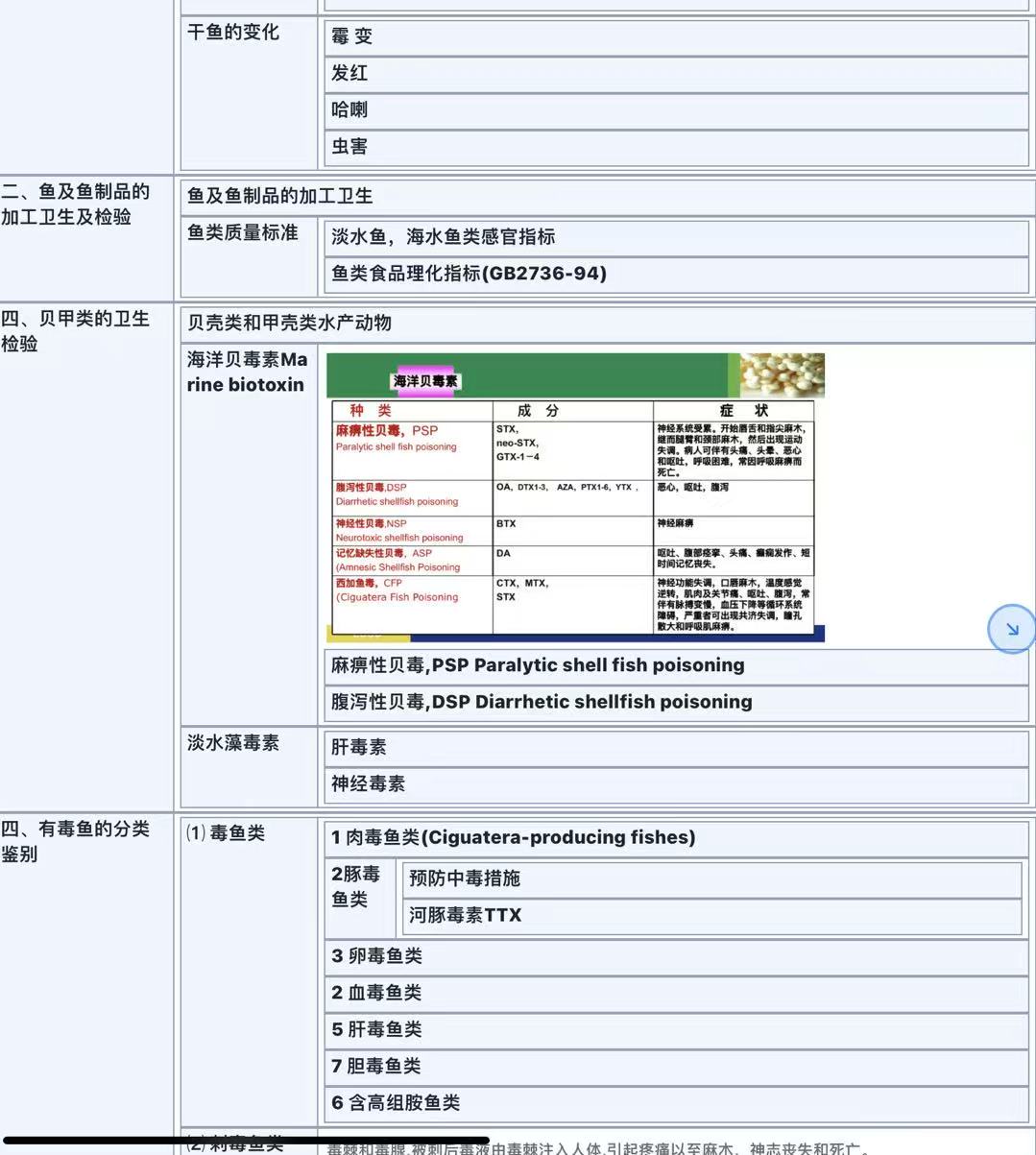Select the 含高组胺鱼类 node
Viewport: 1036px width, 1155px height.
coord(396,1103)
